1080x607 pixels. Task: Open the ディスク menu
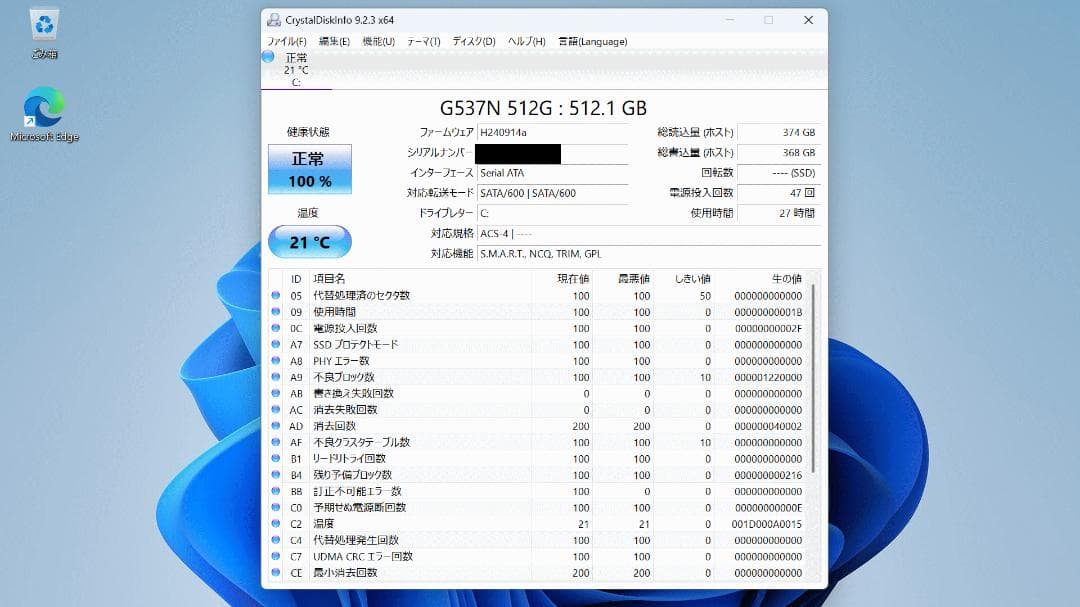473,41
